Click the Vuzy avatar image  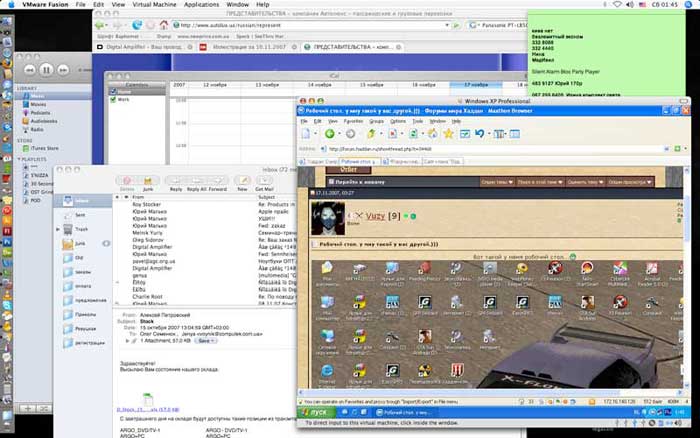coord(328,218)
